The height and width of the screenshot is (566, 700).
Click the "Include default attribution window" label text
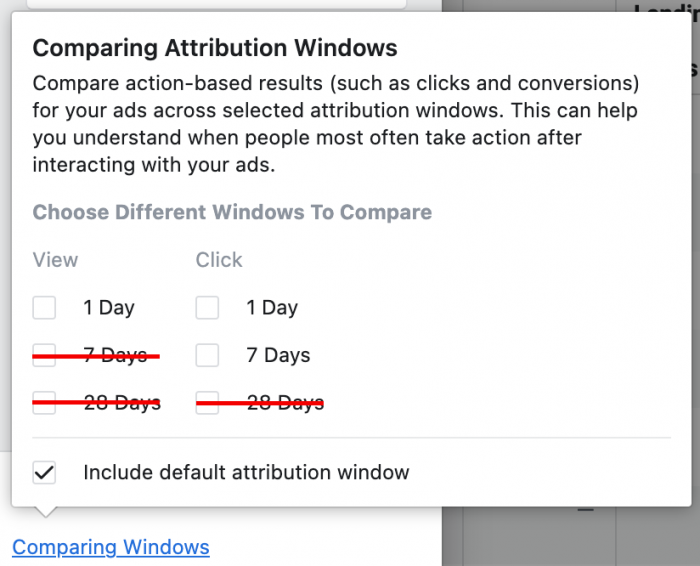pyautogui.click(x=246, y=472)
